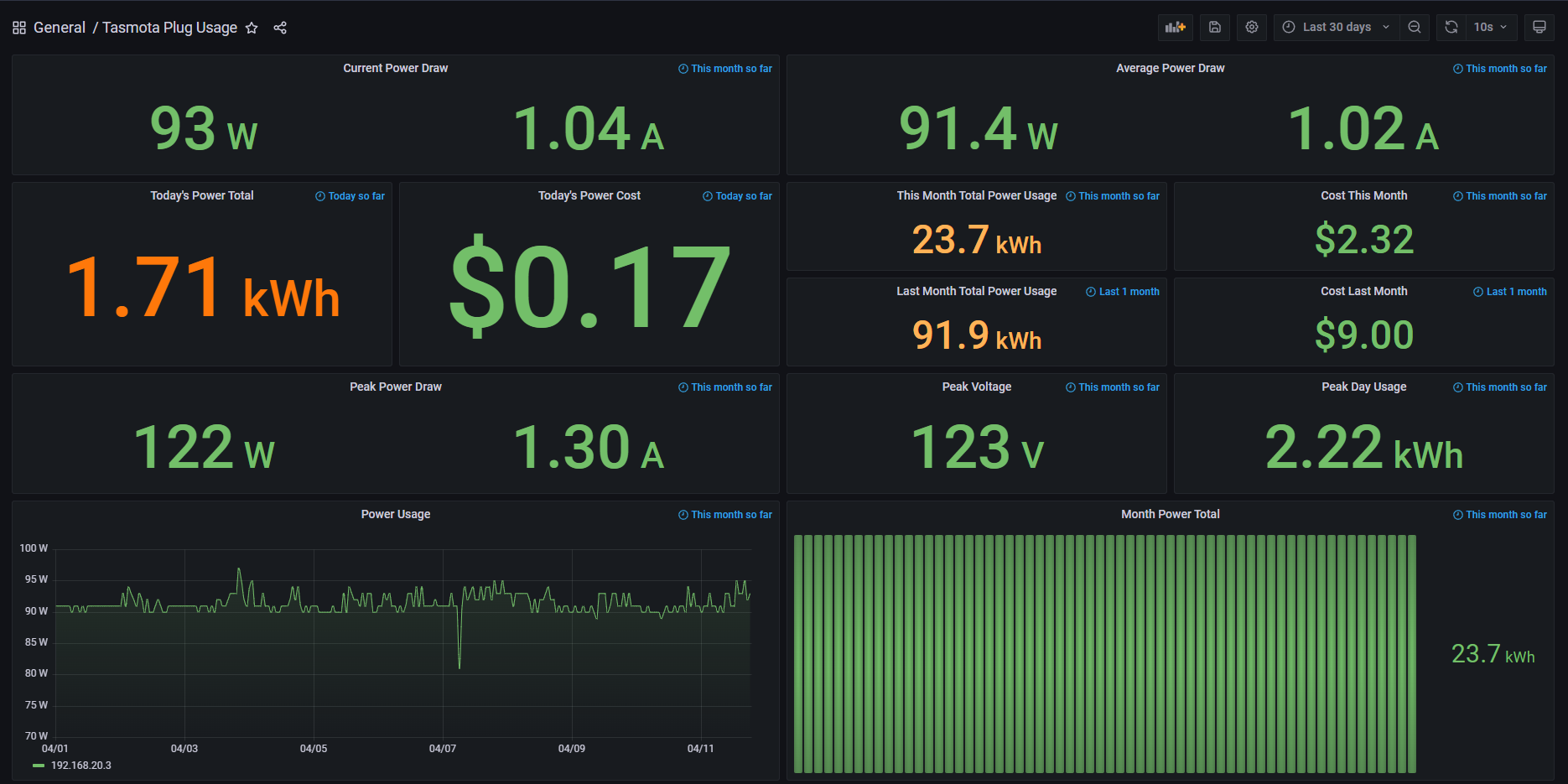
Task: Open the Month Power Total panel menu
Action: tap(1170, 514)
